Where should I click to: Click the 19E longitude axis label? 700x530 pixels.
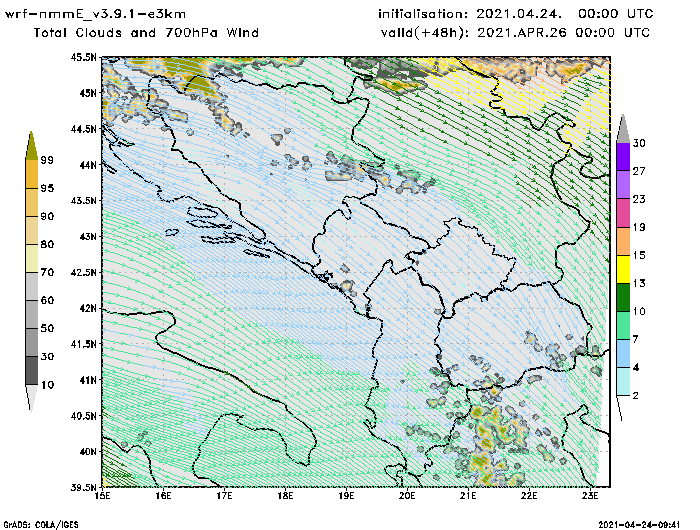pyautogui.click(x=346, y=496)
